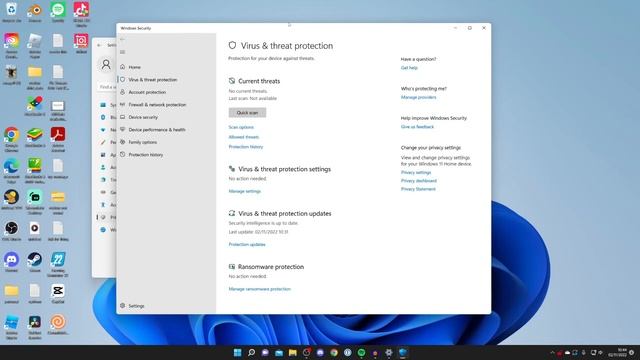Open Settings gear in the taskbar
Viewport: 640px width, 360px height.
(389, 352)
